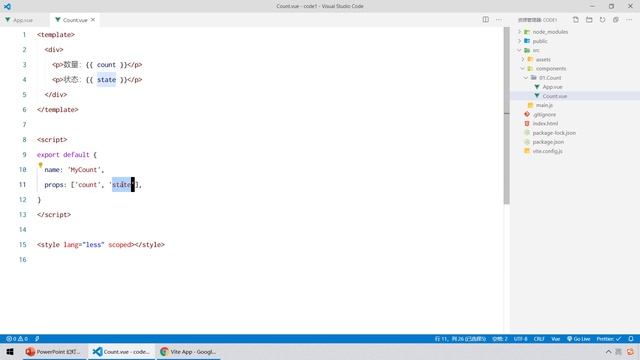Image resolution: width=640 pixels, height=360 pixels.
Task: Change indentation spaces setting in status bar
Action: coord(500,339)
